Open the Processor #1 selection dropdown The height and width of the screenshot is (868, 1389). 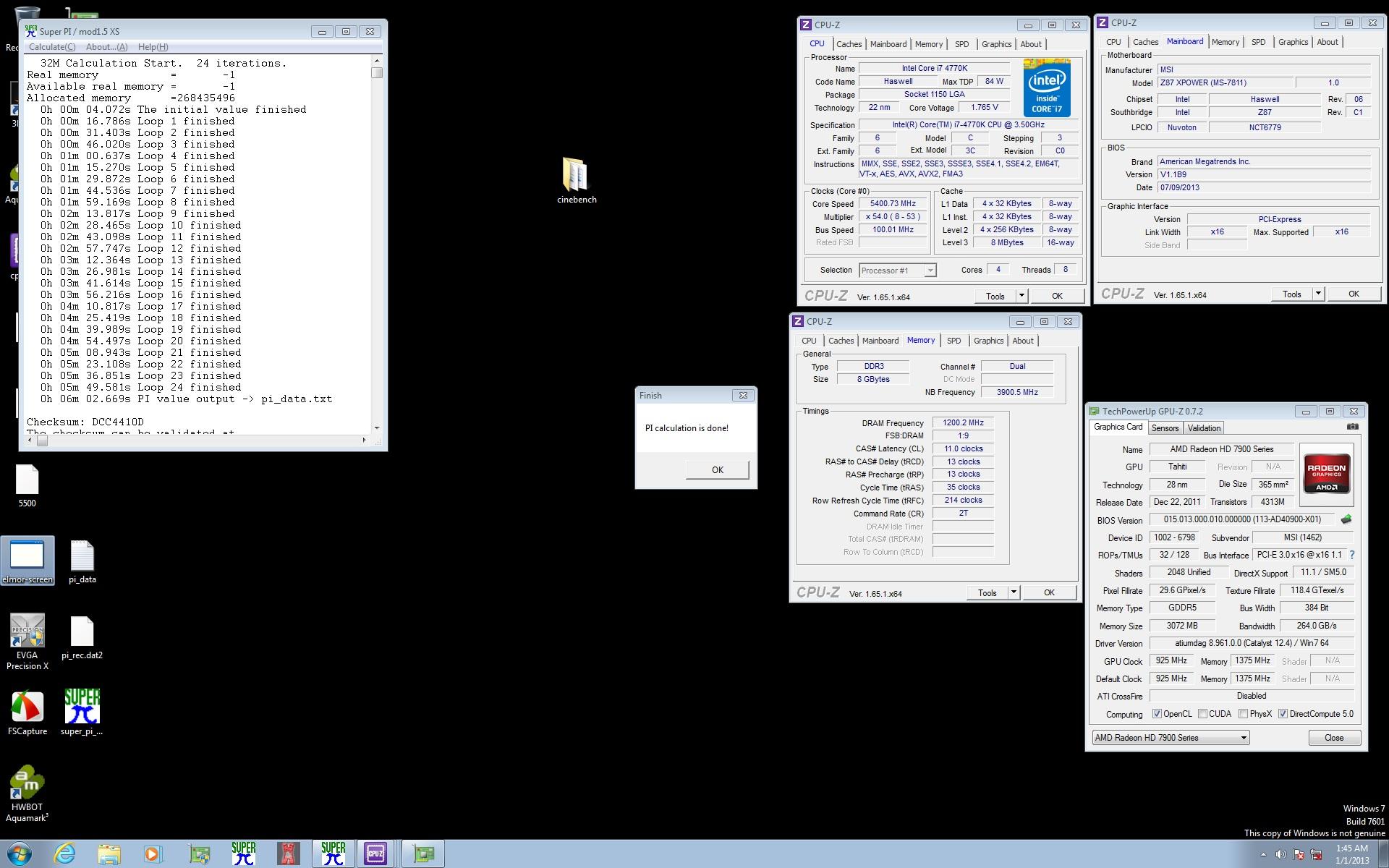tap(897, 271)
